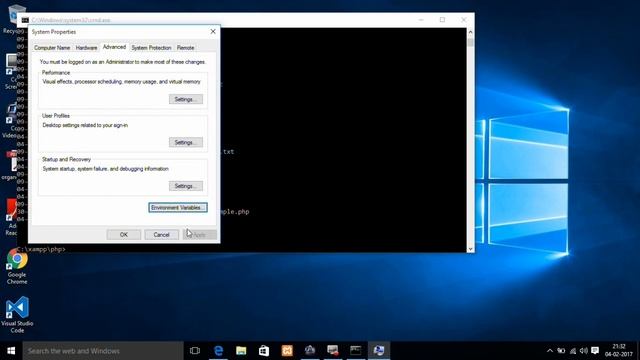Click the cmd window scrollbar down arrow
The image size is (640, 360).
470,249
